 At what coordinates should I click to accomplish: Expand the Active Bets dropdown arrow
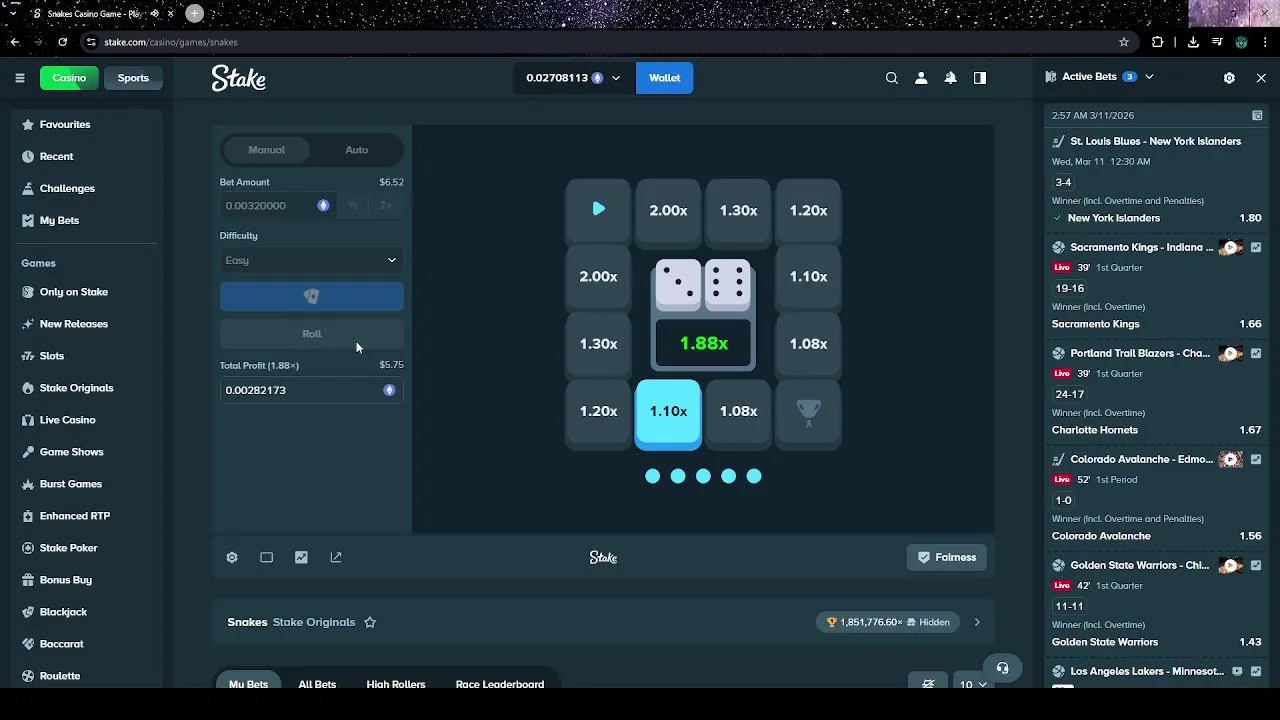pos(1149,77)
